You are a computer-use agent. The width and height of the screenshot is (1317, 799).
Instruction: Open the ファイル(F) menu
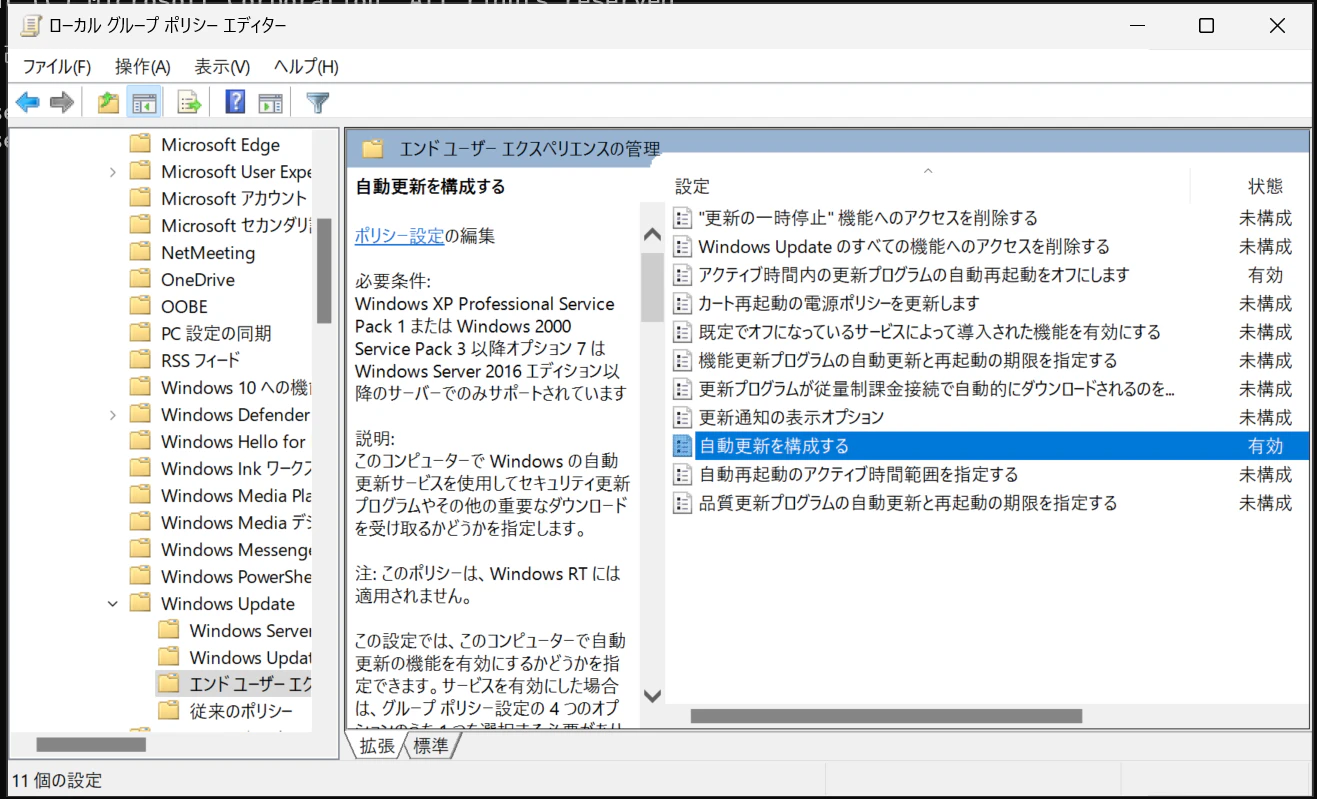point(57,67)
